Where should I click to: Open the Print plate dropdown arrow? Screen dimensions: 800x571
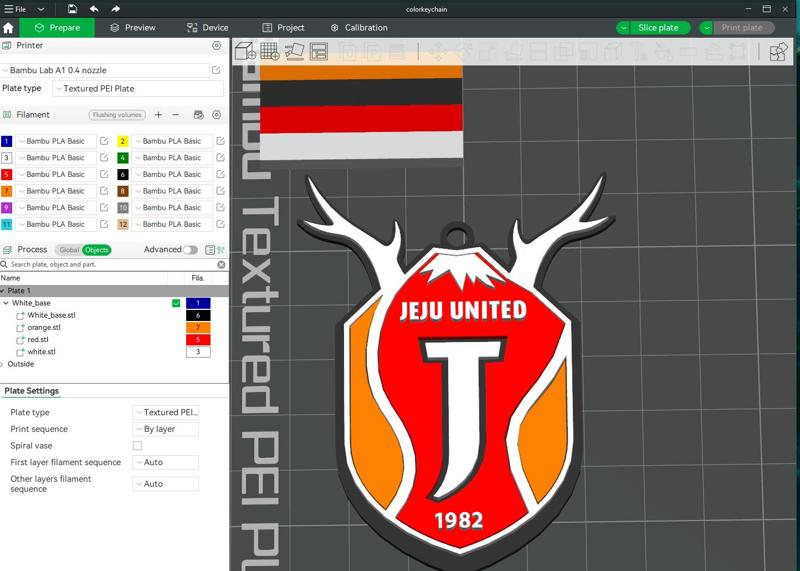[706, 28]
